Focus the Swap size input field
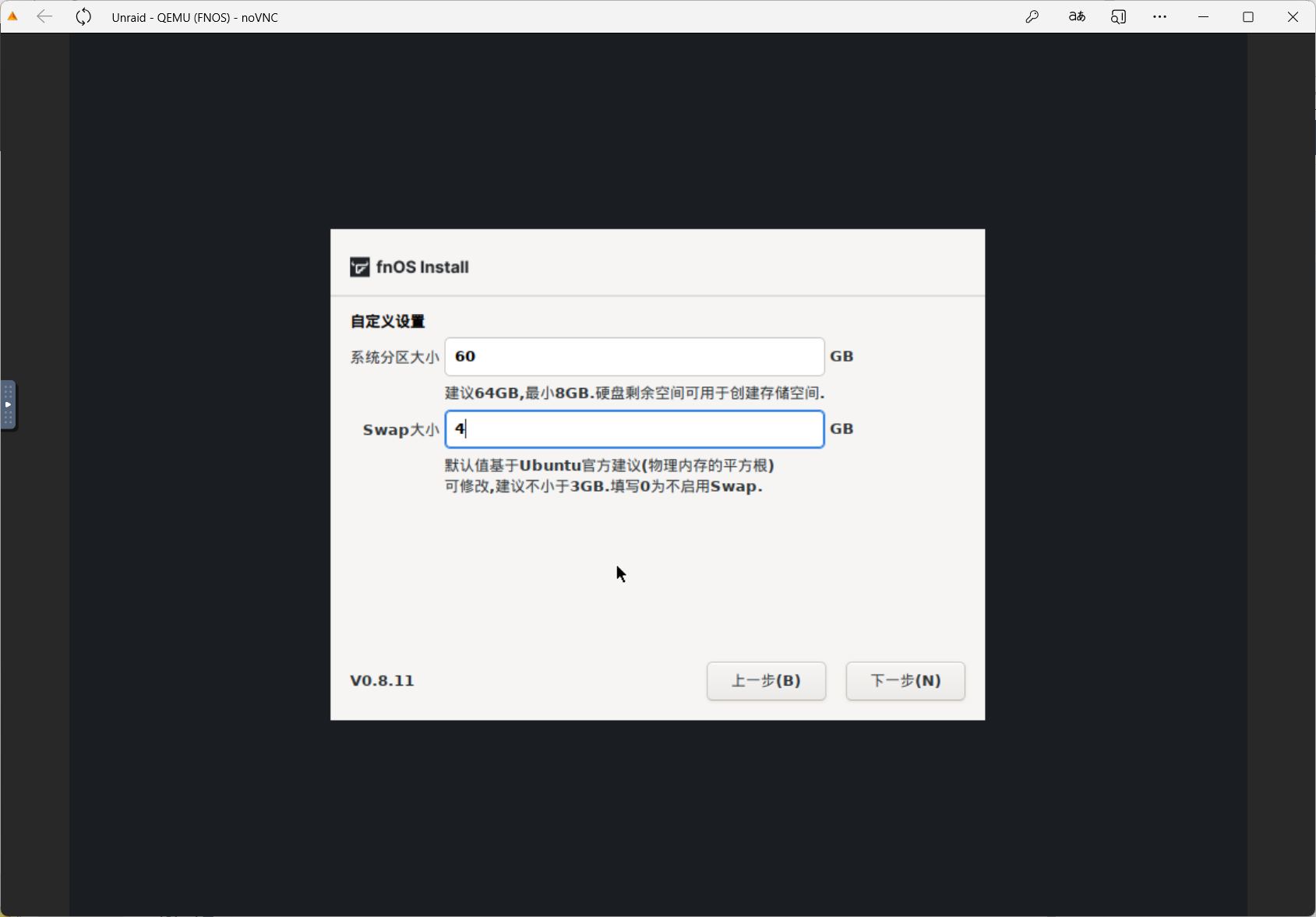This screenshot has width=1316, height=917. (x=634, y=429)
